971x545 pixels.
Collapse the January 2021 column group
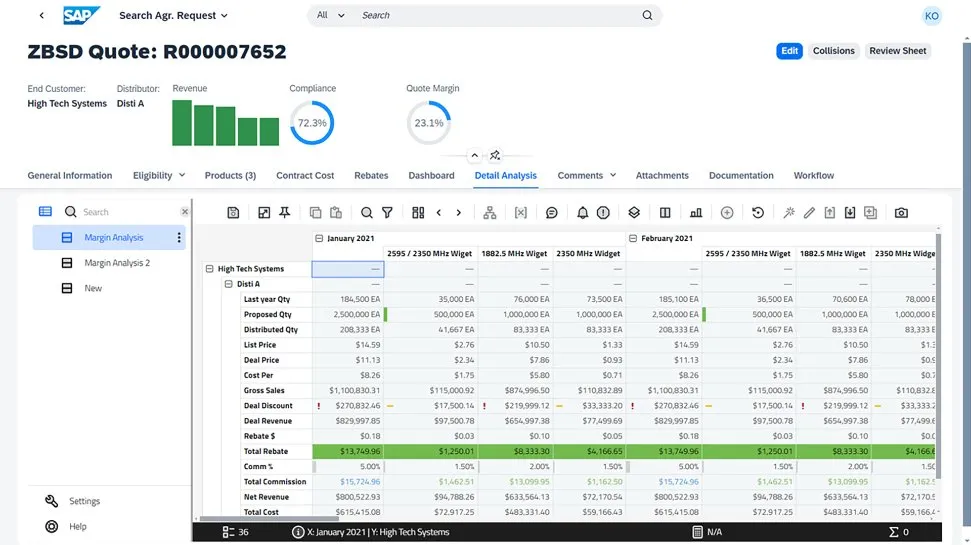click(x=319, y=239)
